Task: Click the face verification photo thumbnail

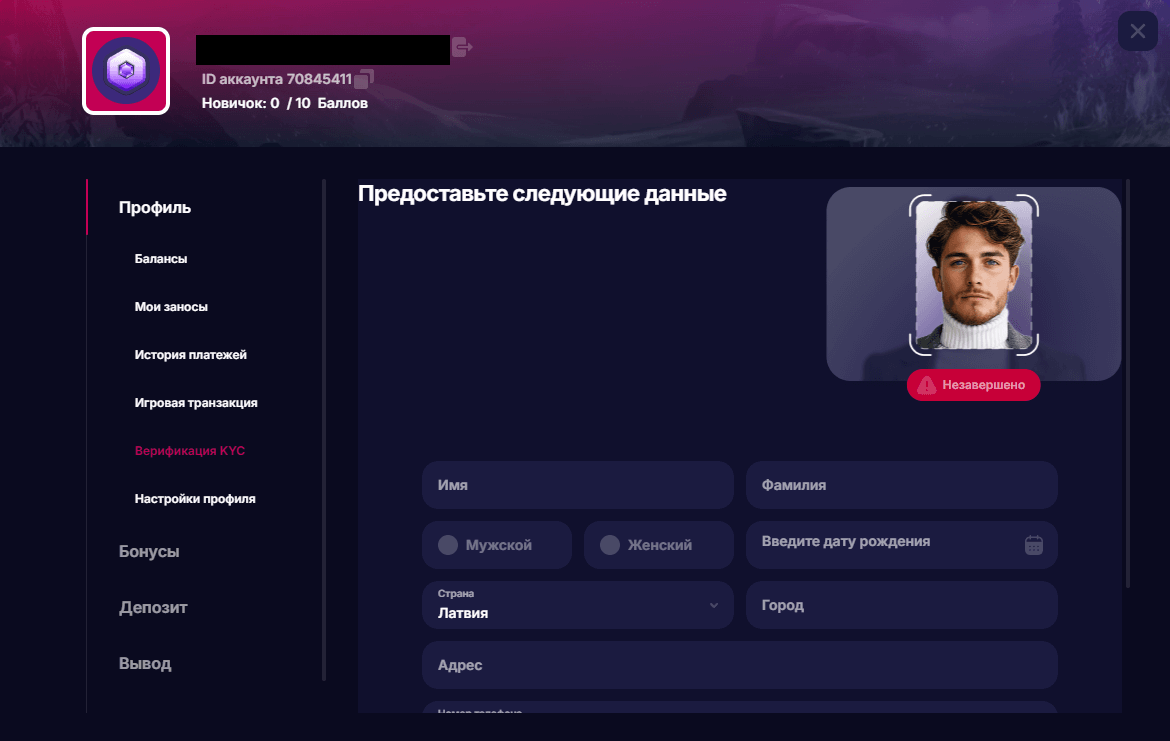Action: 973,275
